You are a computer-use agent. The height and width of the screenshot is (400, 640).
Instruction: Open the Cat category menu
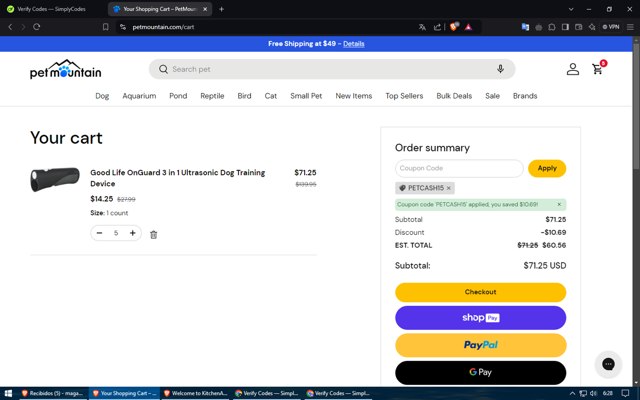(x=271, y=96)
